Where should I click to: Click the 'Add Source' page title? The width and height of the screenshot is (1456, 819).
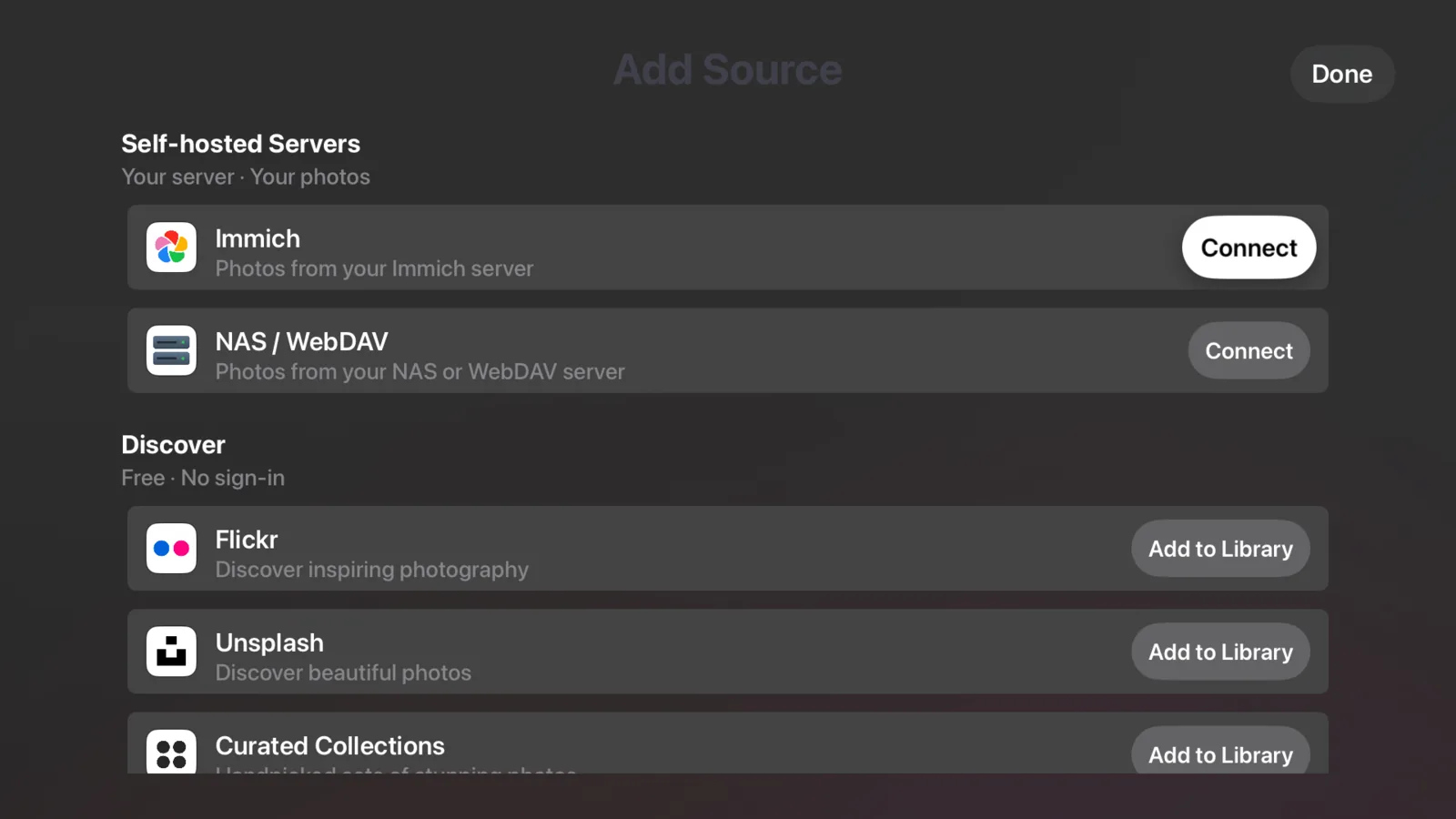(x=728, y=70)
